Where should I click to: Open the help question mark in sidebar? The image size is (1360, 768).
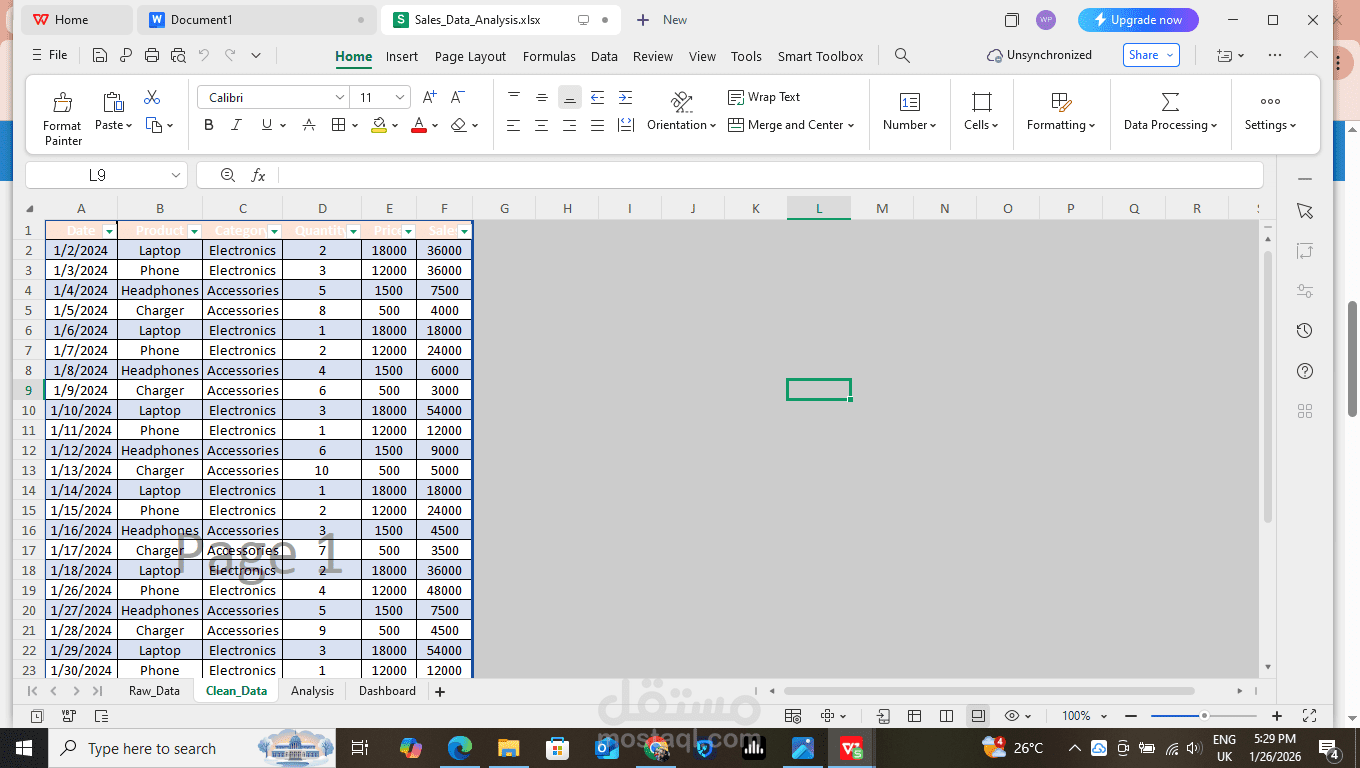tap(1305, 371)
